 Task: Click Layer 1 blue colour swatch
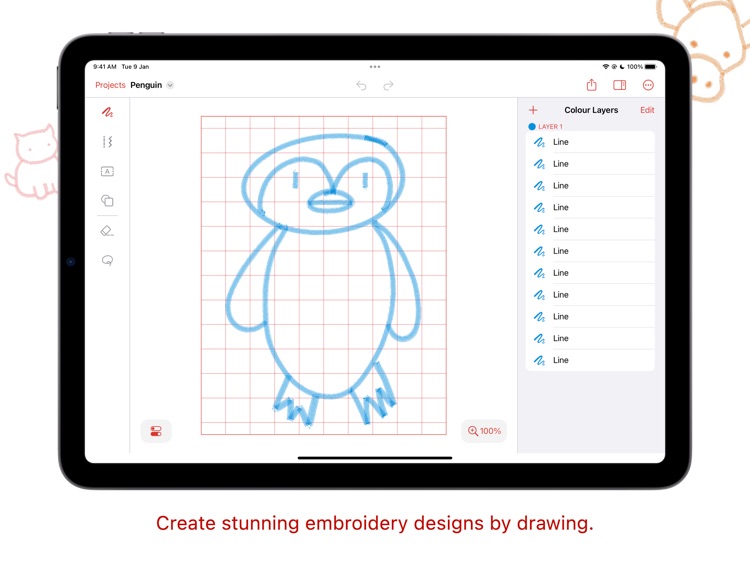tap(532, 127)
